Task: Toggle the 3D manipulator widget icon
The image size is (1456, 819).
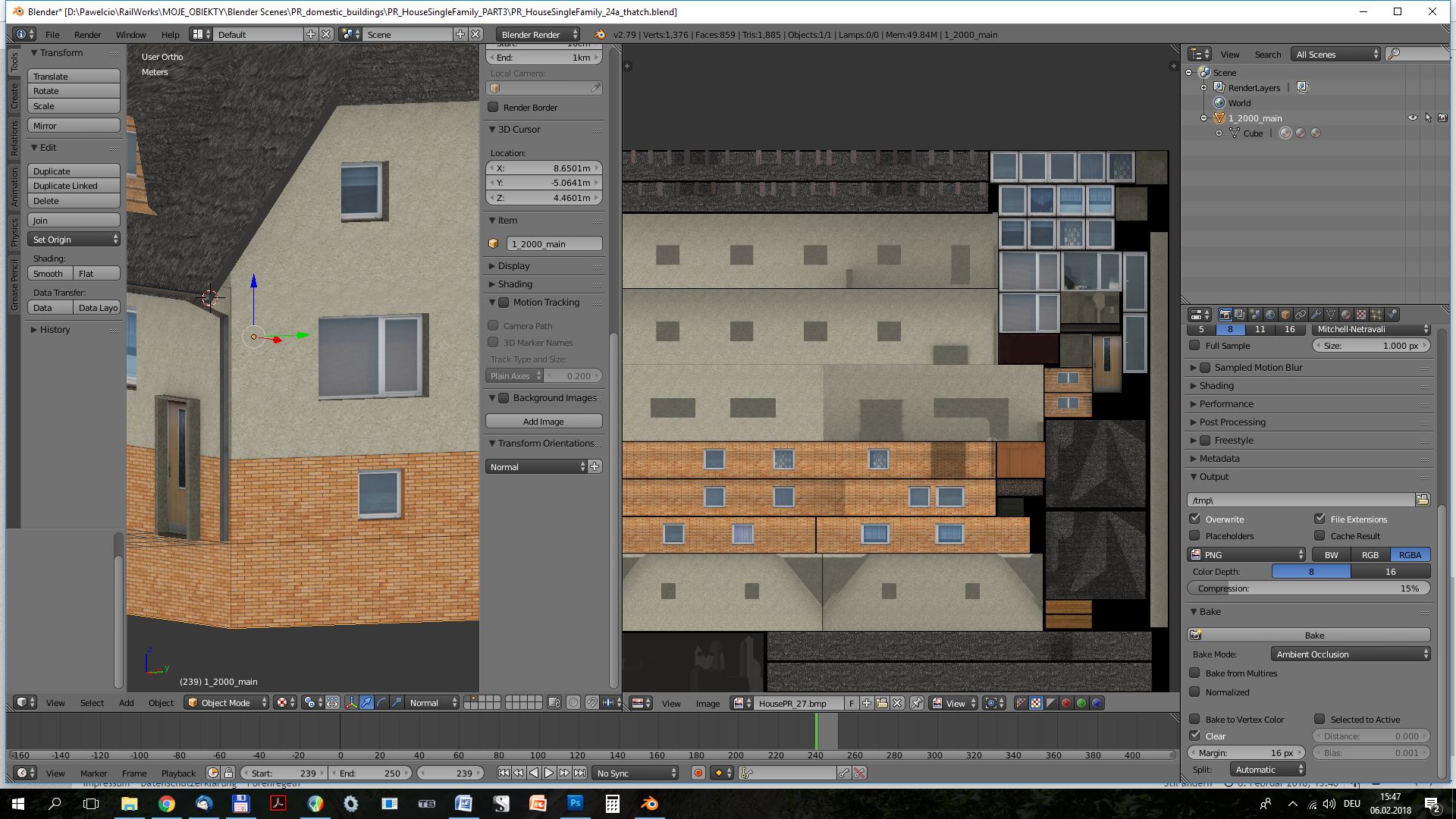Action: pyautogui.click(x=351, y=703)
